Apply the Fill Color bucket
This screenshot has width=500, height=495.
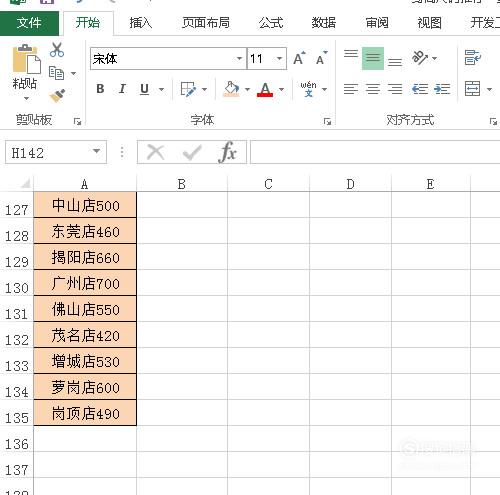click(x=232, y=89)
